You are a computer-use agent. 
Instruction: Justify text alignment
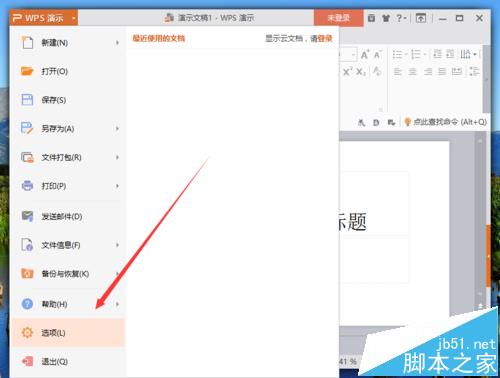point(442,71)
